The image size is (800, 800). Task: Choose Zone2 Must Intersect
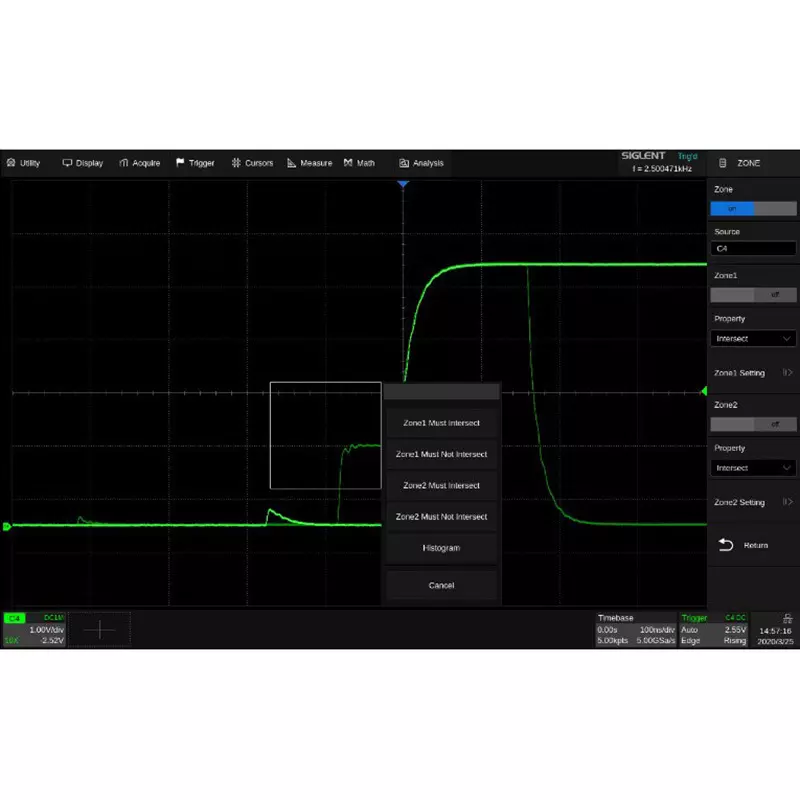click(x=441, y=485)
